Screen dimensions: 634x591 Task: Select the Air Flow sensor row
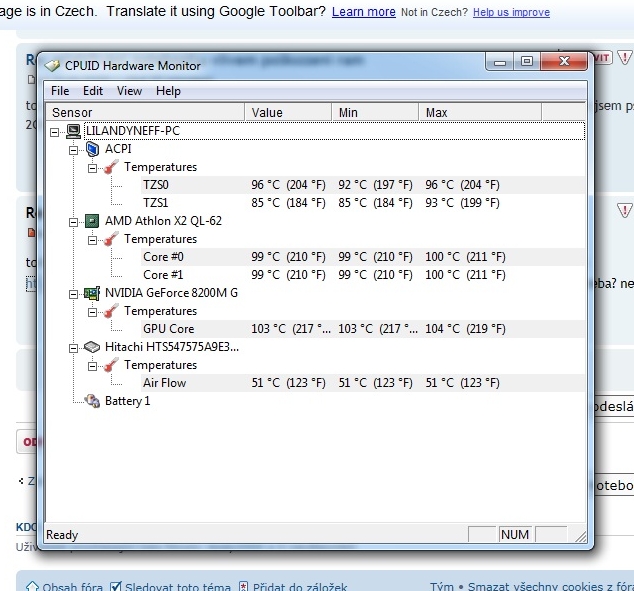point(363,383)
